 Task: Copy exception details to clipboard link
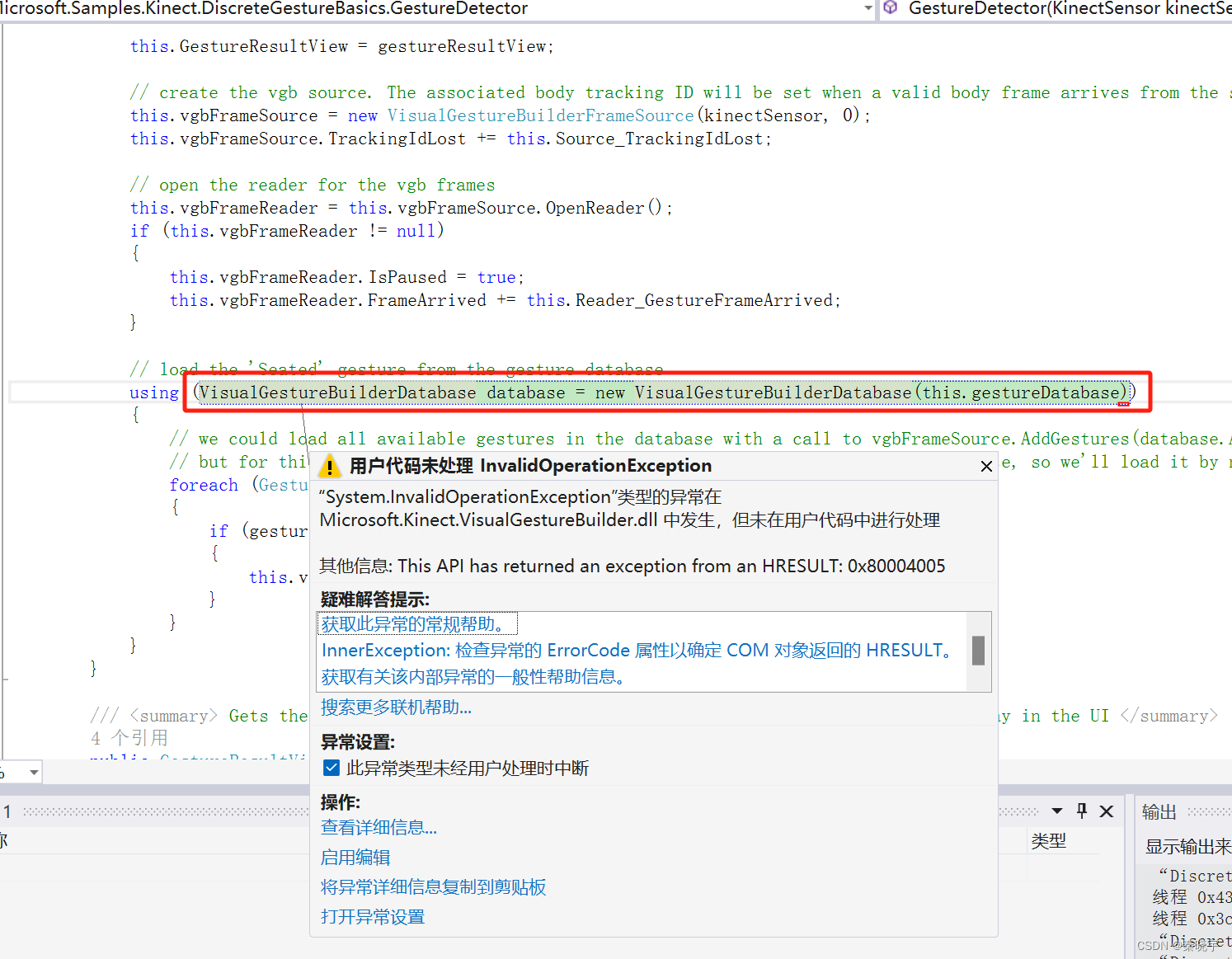click(x=433, y=887)
